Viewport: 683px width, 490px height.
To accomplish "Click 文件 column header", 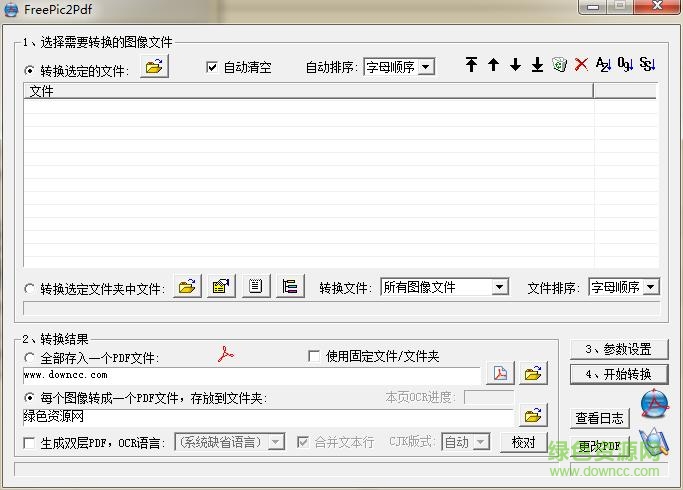I will click(x=308, y=91).
